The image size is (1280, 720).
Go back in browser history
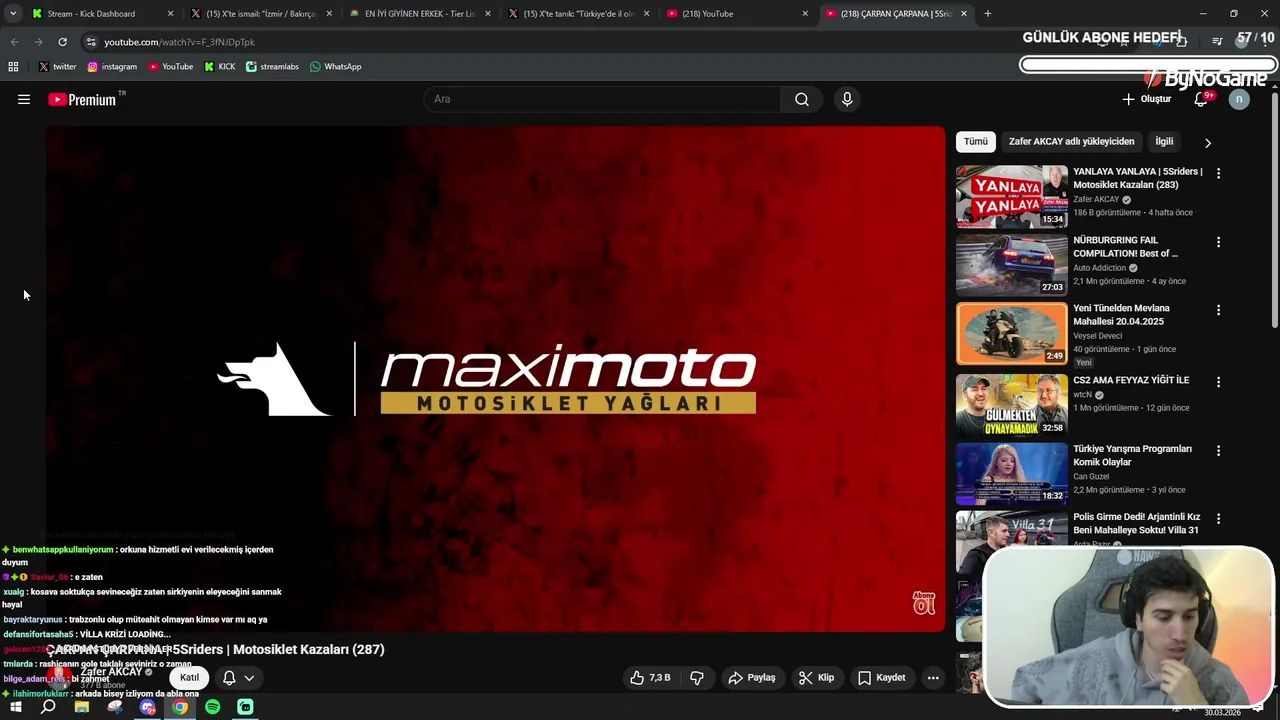(x=14, y=42)
